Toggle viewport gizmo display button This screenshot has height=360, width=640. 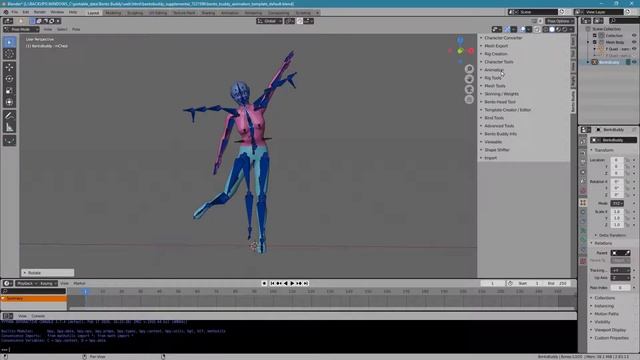click(507, 29)
